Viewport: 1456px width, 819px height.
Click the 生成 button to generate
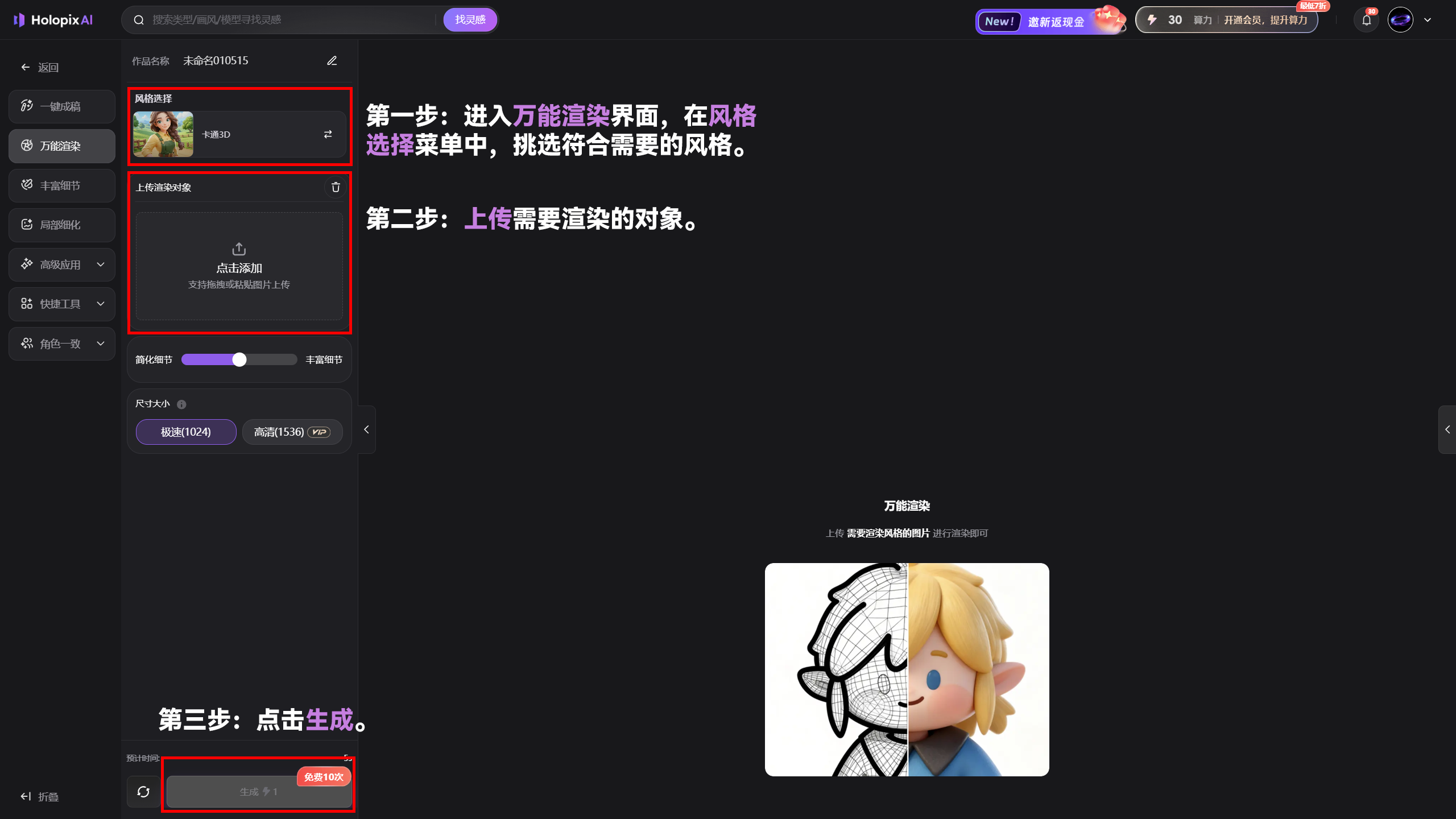[x=258, y=791]
